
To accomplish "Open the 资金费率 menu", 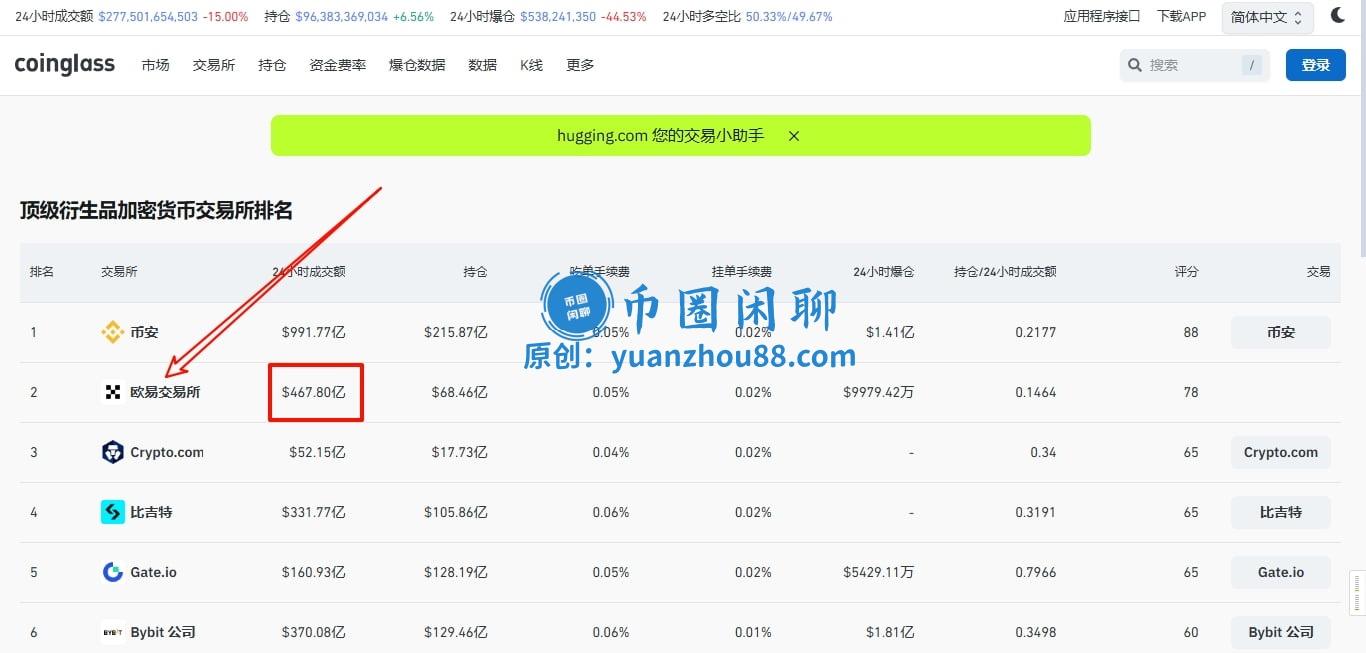I will [337, 65].
